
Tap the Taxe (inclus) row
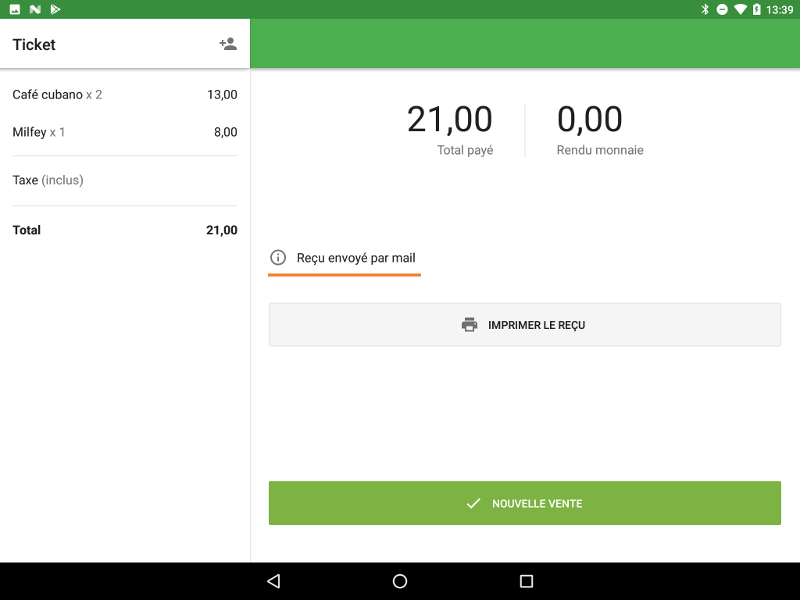pyautogui.click(x=125, y=180)
